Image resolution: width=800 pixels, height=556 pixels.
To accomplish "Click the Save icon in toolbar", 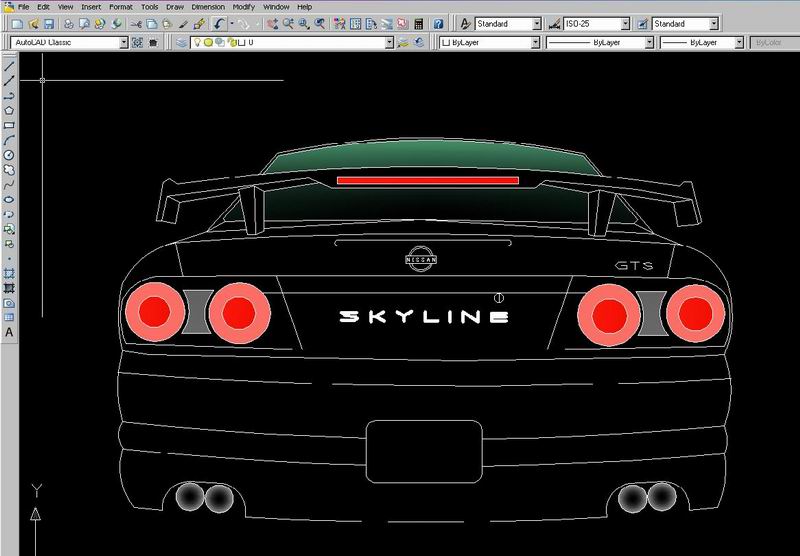I will point(49,22).
